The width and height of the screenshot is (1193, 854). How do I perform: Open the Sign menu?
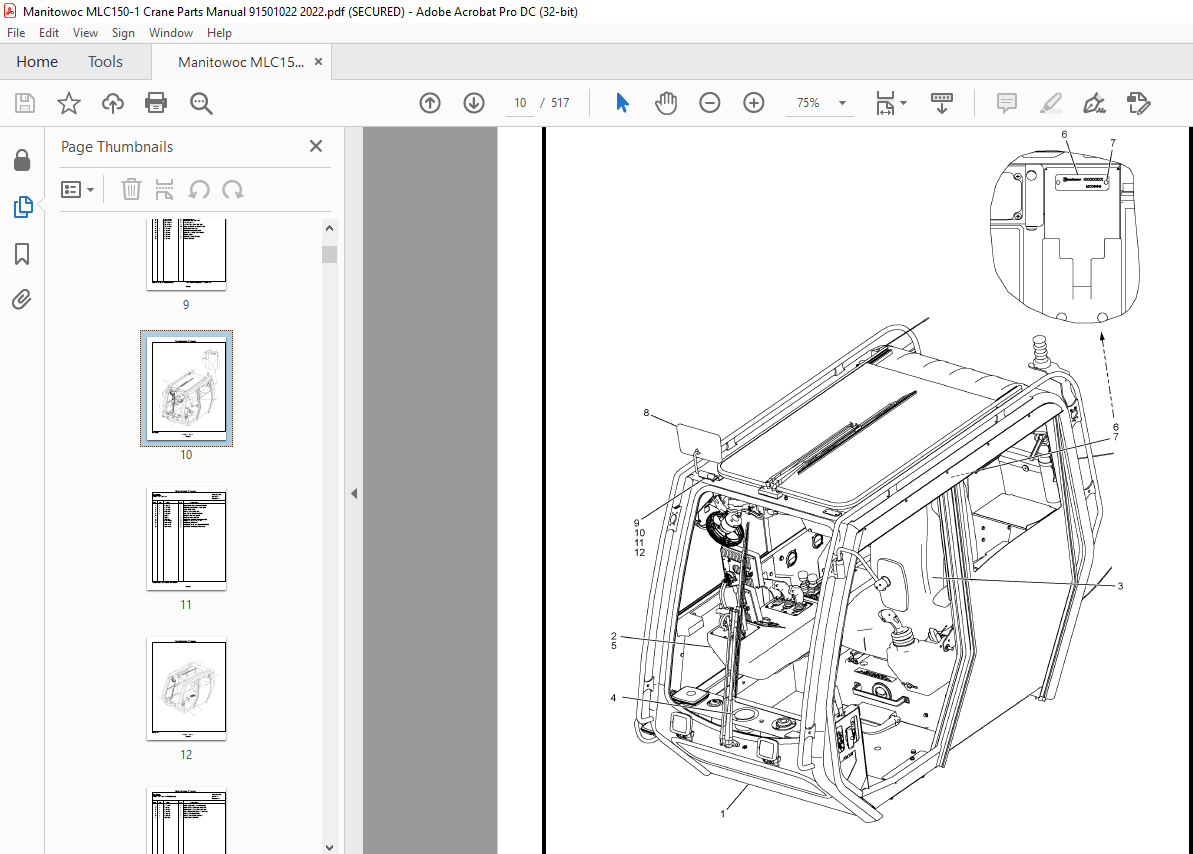123,33
